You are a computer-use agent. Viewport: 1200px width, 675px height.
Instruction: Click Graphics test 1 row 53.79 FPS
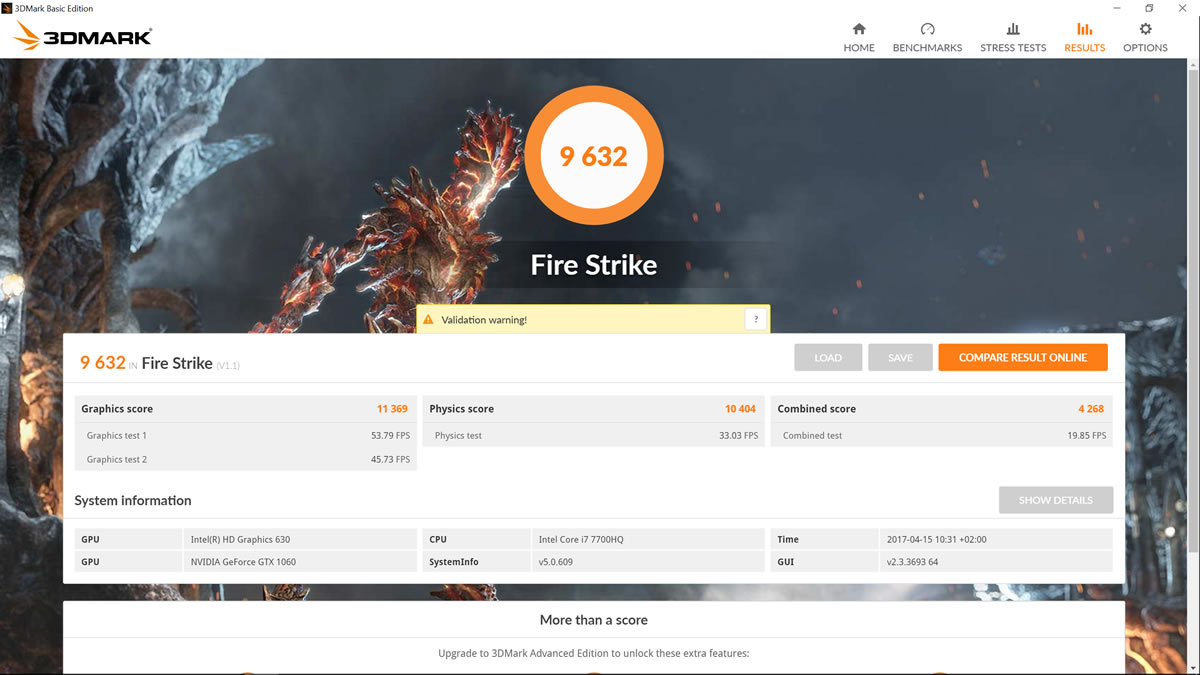(246, 435)
